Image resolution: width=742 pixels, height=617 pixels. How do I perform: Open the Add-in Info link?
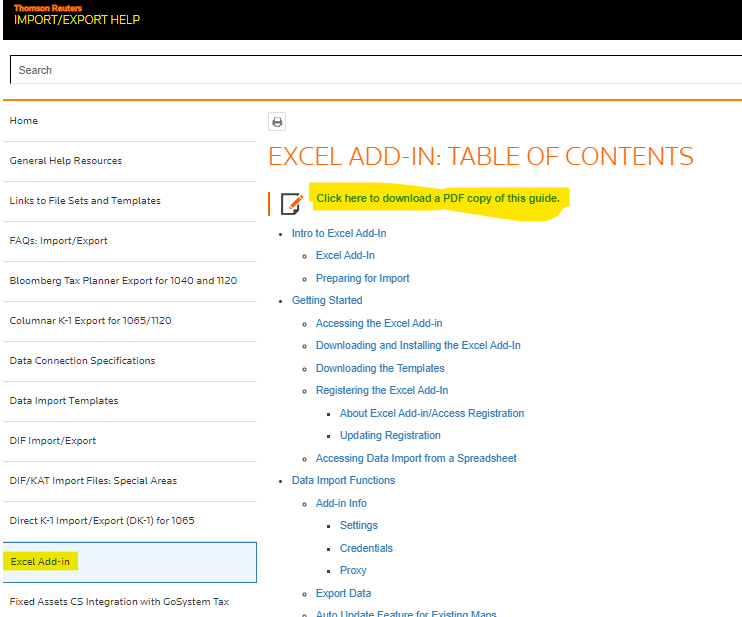click(x=341, y=503)
